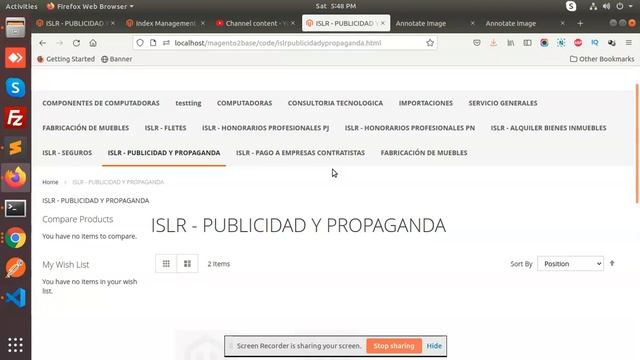The image size is (640, 360).
Task: Open Getting Started bookmark
Action: click(66, 59)
